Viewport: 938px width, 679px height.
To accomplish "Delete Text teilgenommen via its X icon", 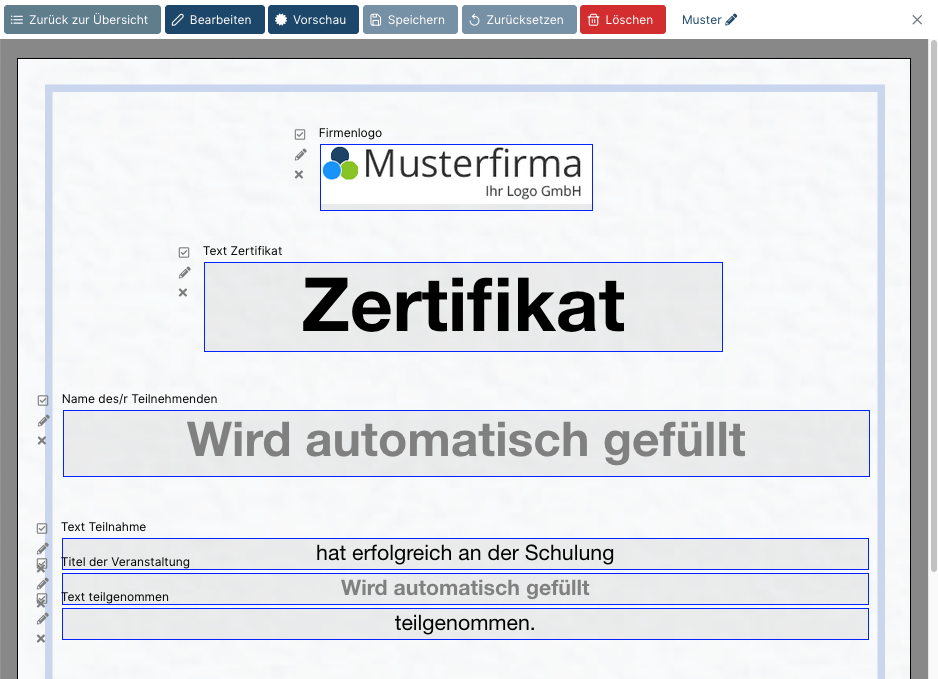I will click(42, 637).
